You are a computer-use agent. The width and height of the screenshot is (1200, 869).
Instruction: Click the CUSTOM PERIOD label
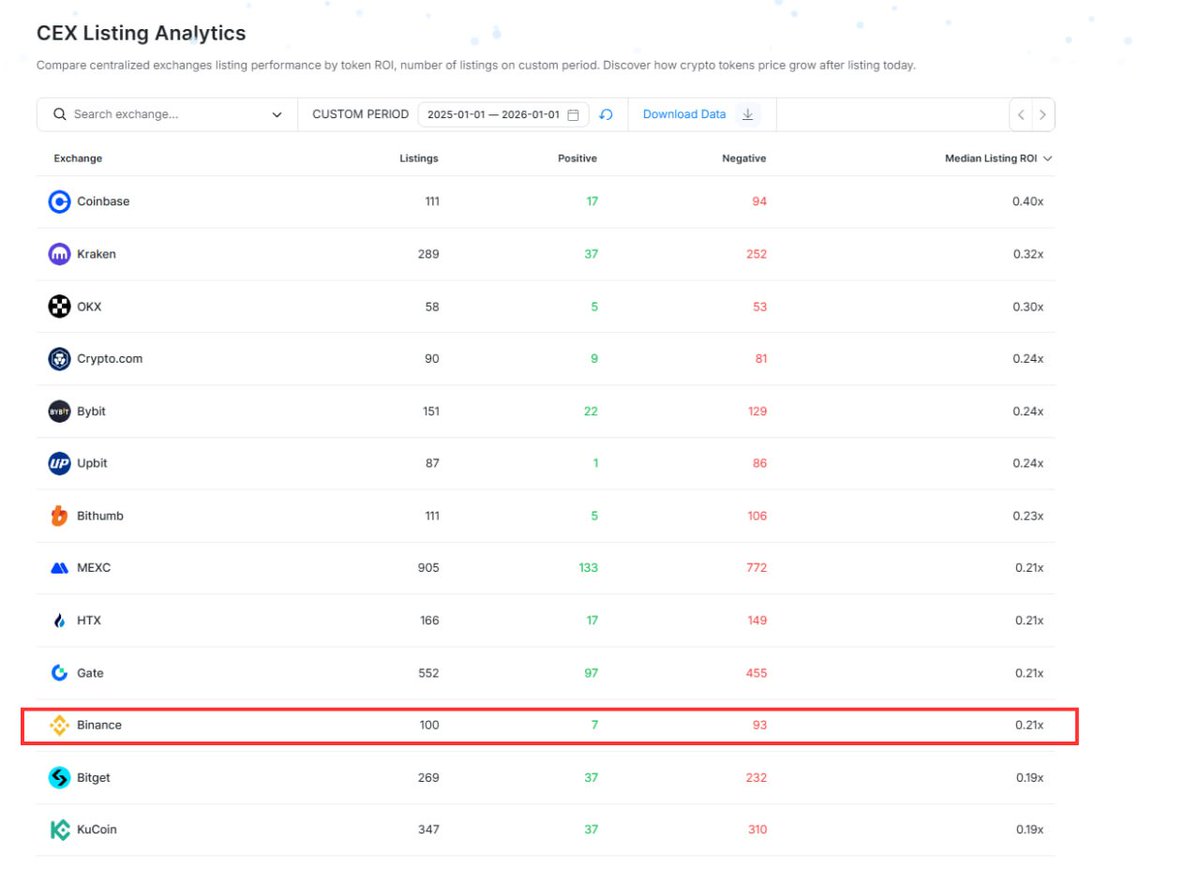[360, 114]
